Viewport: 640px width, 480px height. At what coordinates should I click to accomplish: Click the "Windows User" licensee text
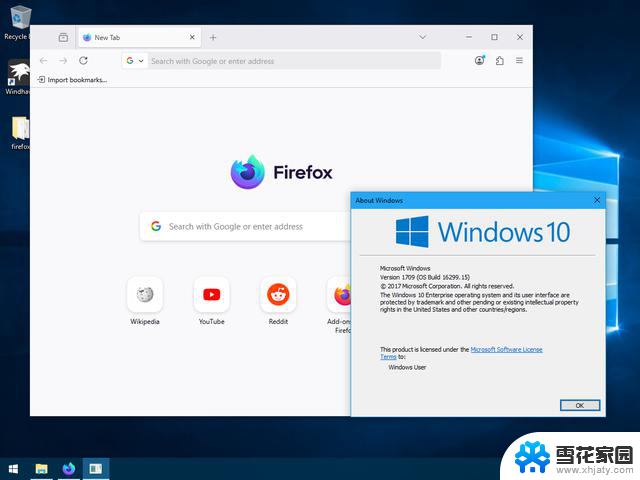coord(407,367)
